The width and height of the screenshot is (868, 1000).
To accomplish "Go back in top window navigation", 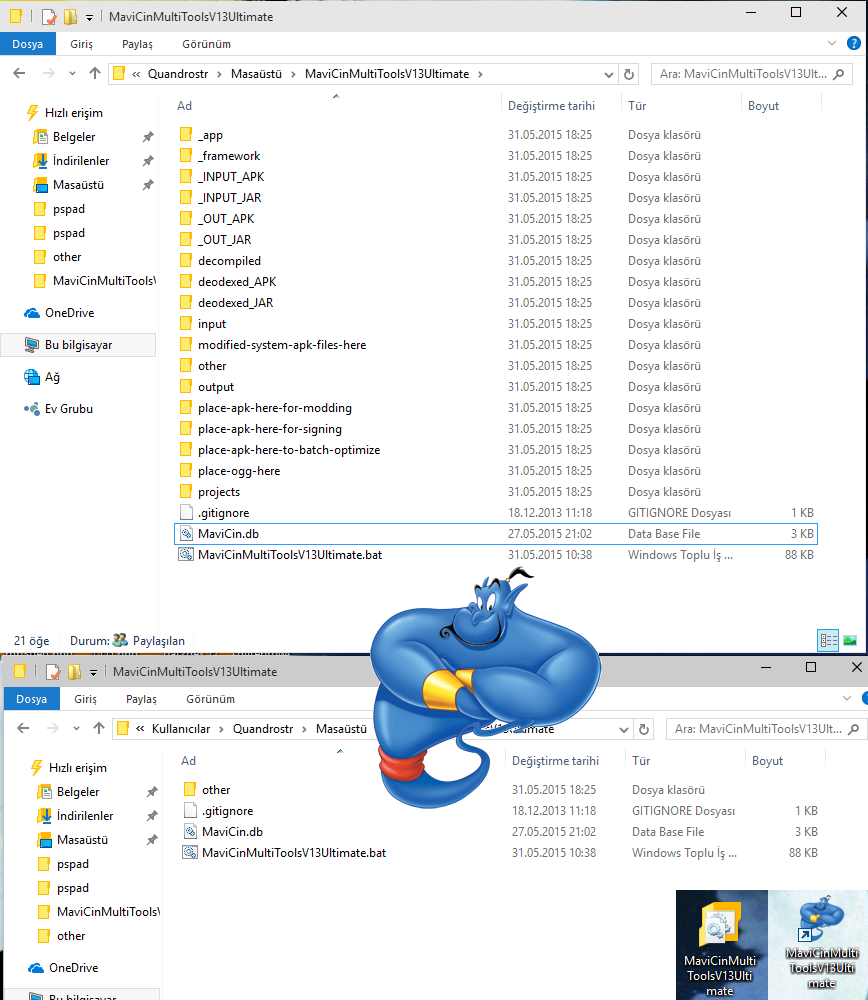I will click(x=19, y=73).
